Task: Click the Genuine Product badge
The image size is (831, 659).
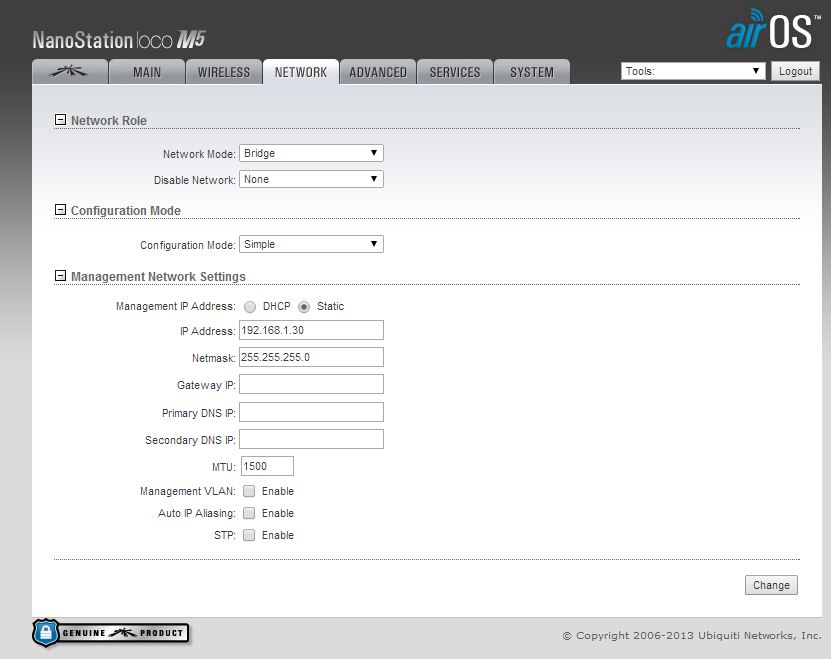Action: click(111, 632)
